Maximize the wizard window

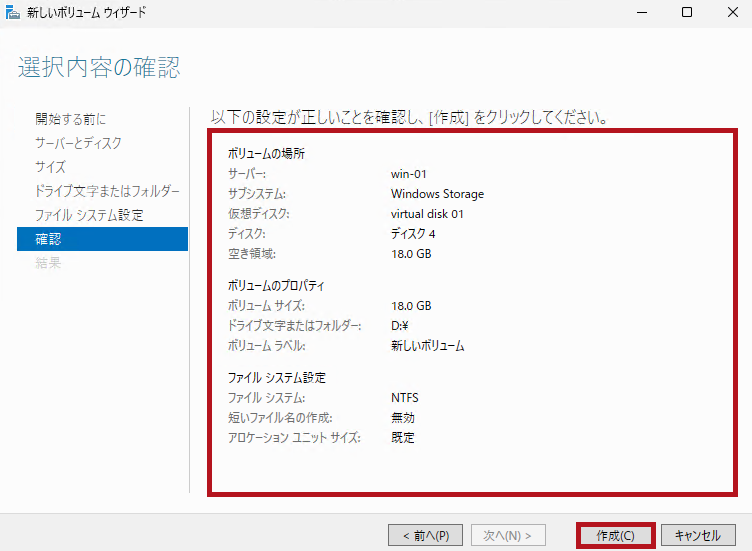[686, 12]
